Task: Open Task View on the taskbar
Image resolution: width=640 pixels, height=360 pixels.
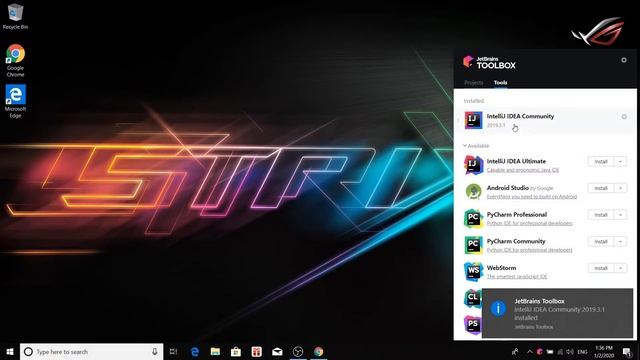Action: tap(173, 351)
